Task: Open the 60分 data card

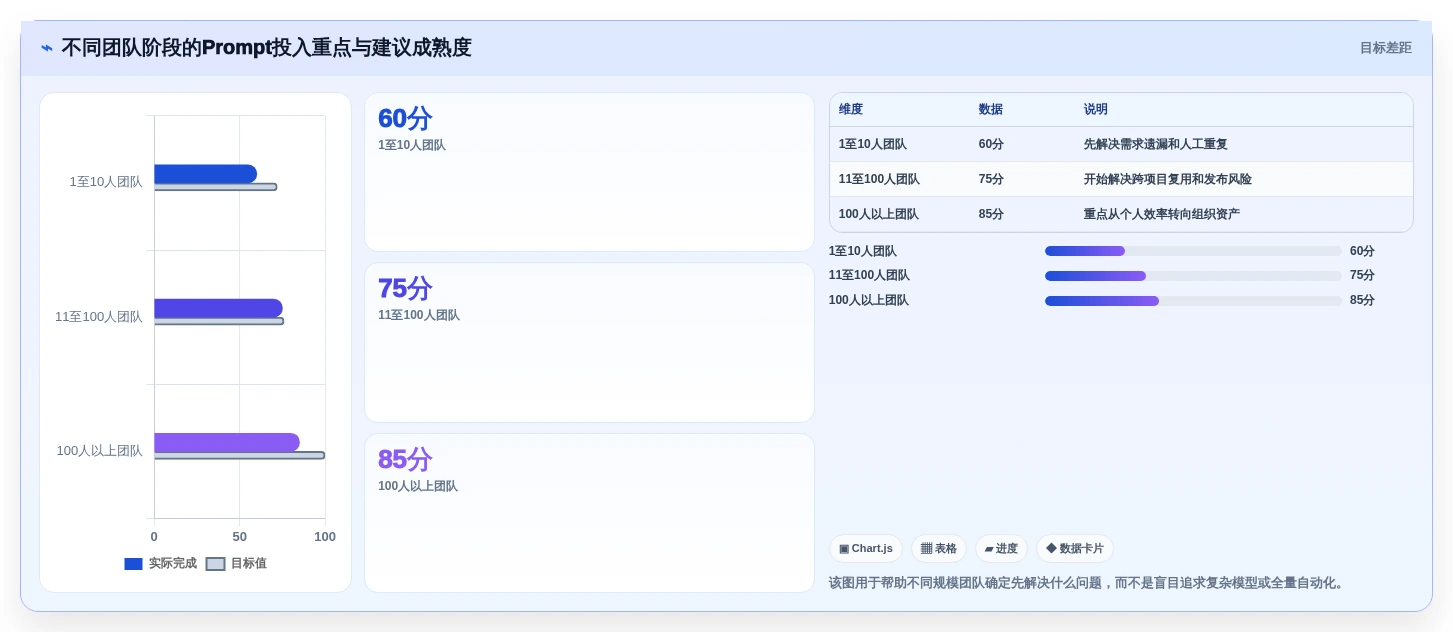Action: coord(589,172)
